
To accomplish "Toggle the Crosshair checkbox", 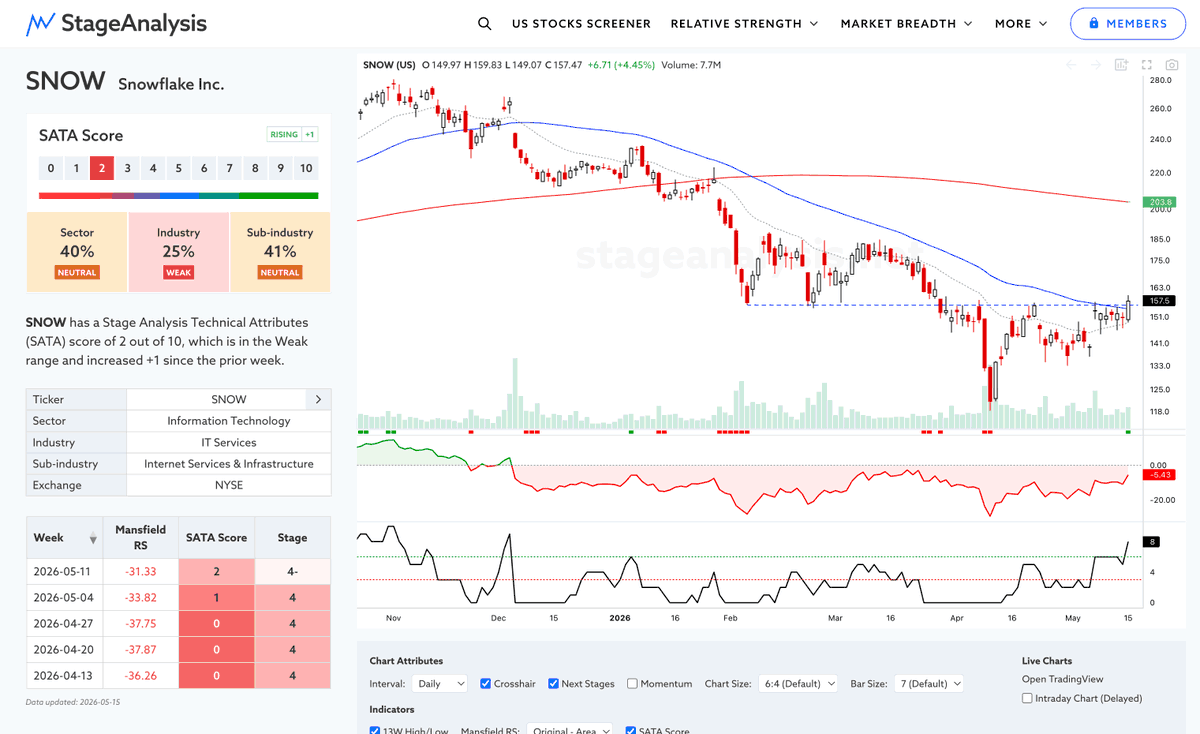I will 486,684.
